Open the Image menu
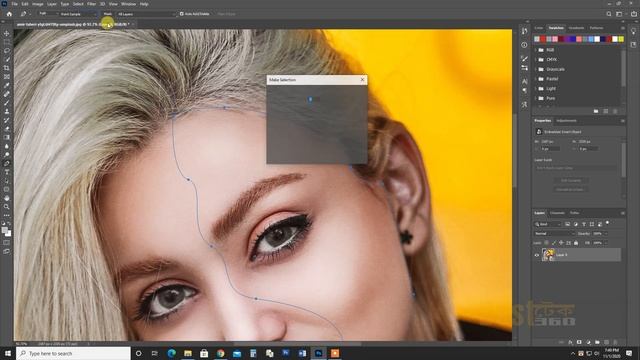 pos(38,4)
